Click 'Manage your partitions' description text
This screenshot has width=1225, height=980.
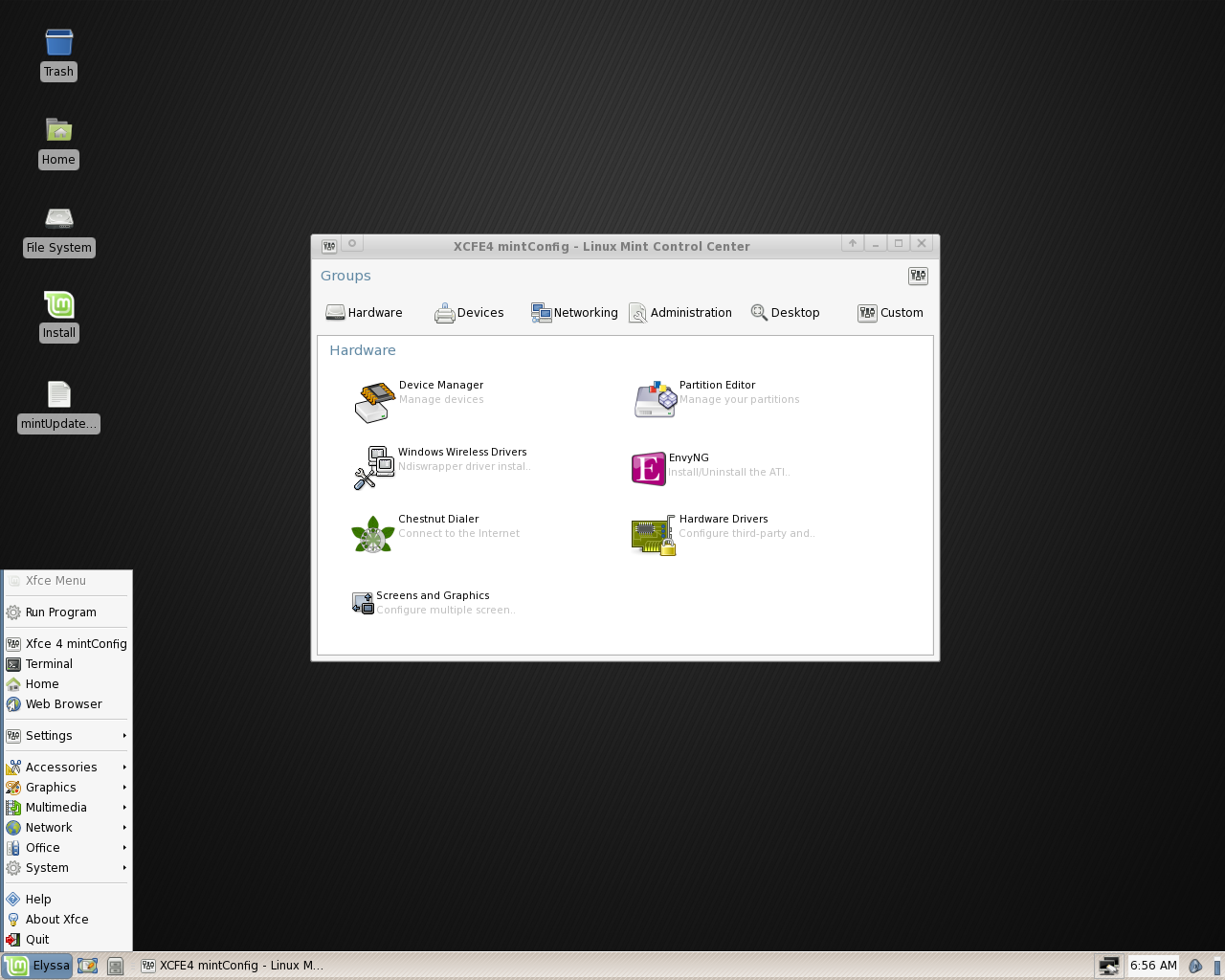(739, 400)
